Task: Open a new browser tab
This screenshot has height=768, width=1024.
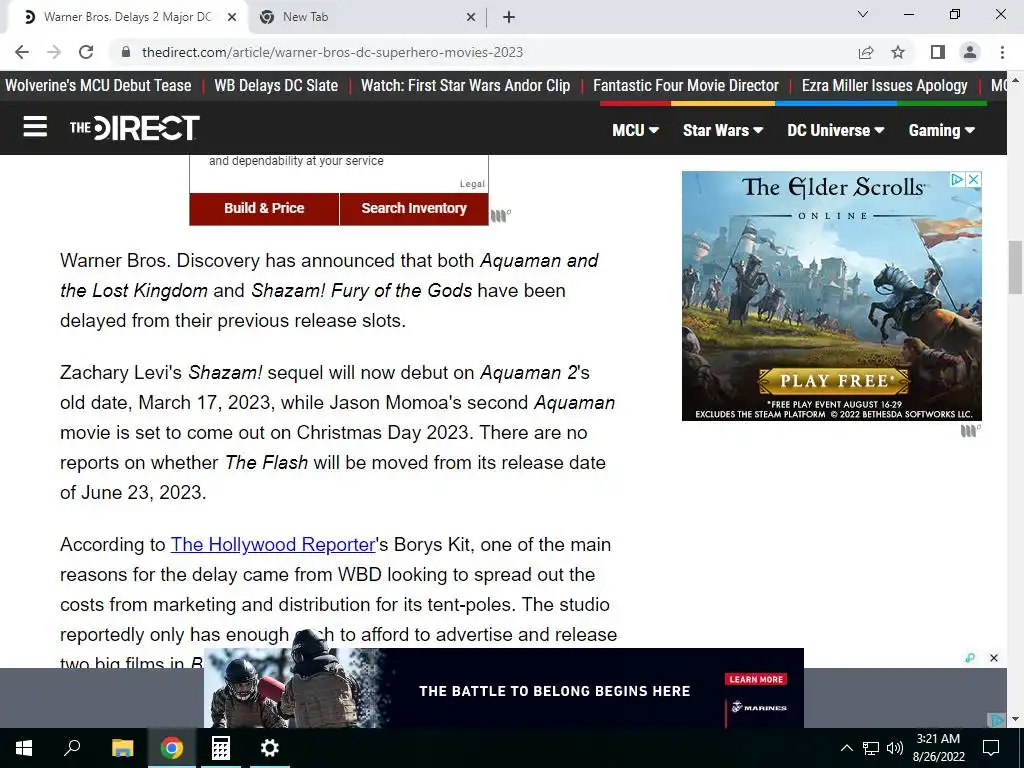Action: [509, 17]
